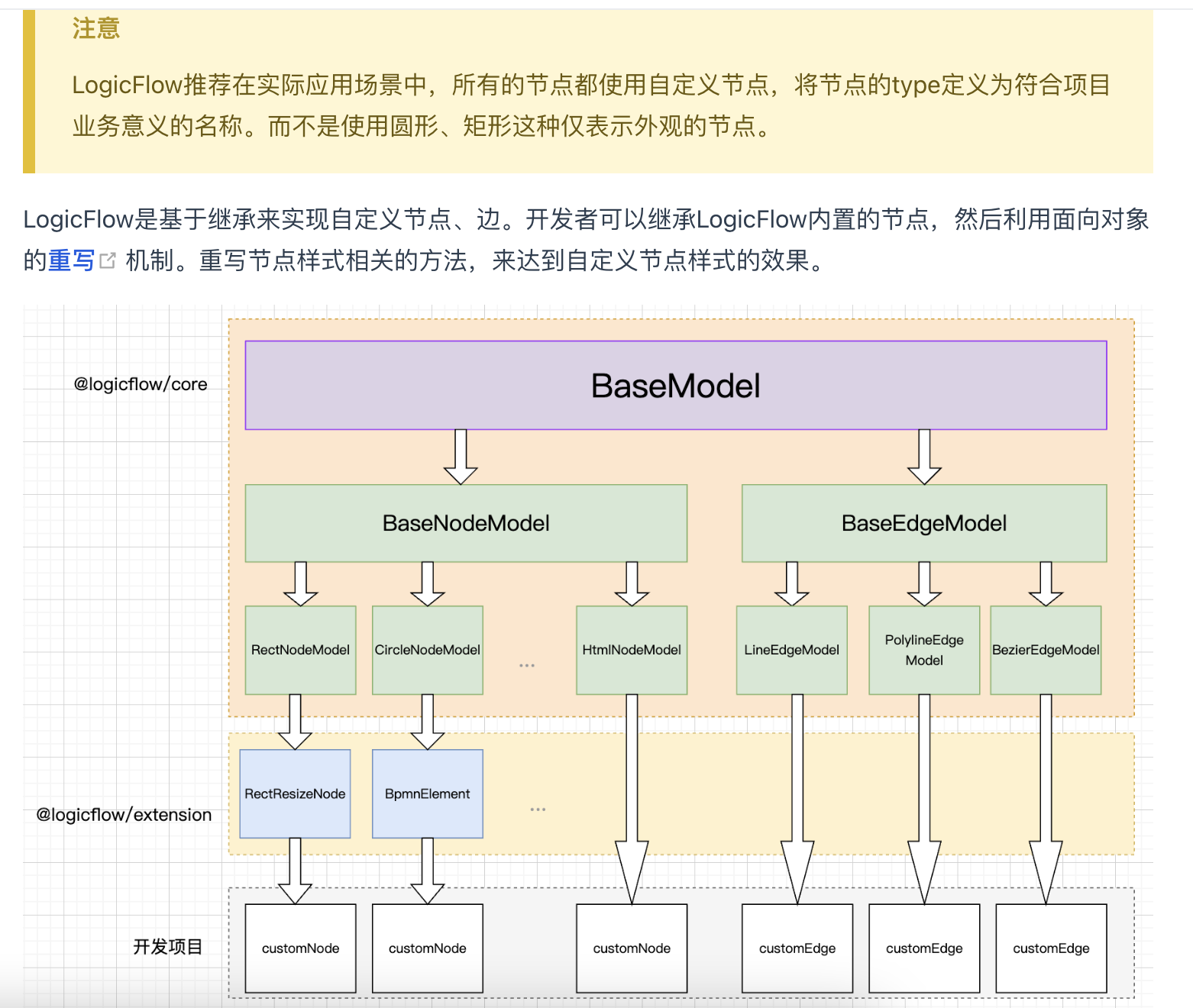
Task: Click customNode under HtmlNodeModel
Action: 632,948
